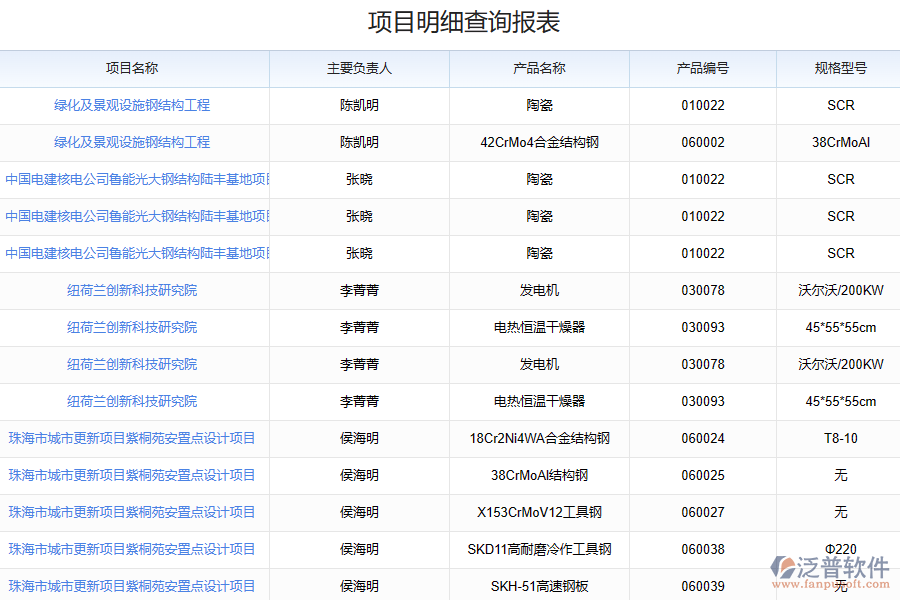Click the 产品名称 column header
The width and height of the screenshot is (900, 600).
point(539,69)
